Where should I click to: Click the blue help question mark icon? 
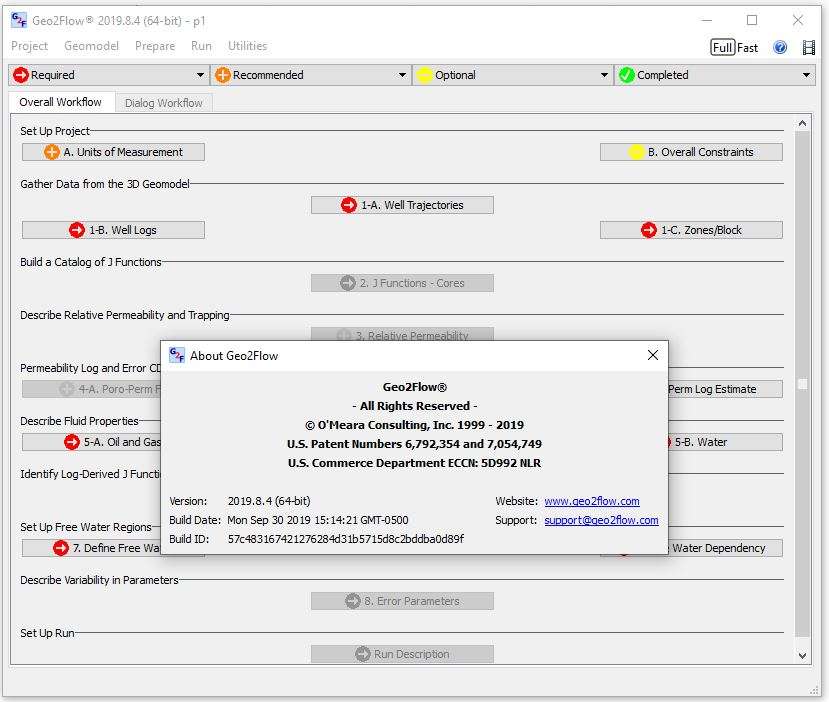pos(780,47)
